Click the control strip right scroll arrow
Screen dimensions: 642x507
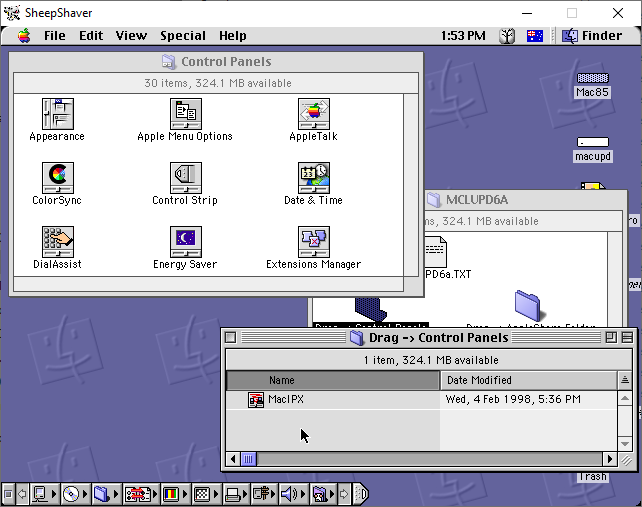[344, 494]
